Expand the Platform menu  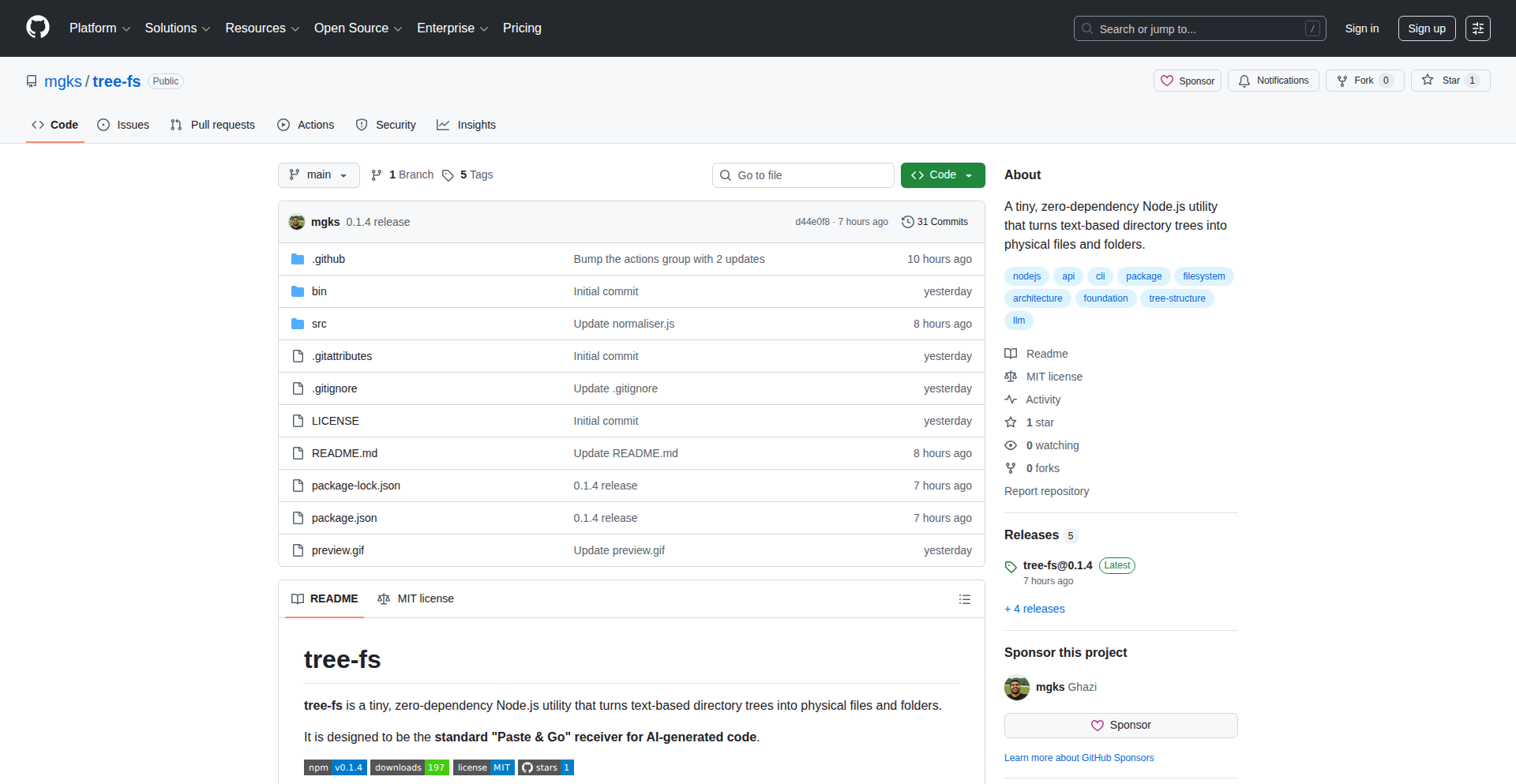pos(99,28)
